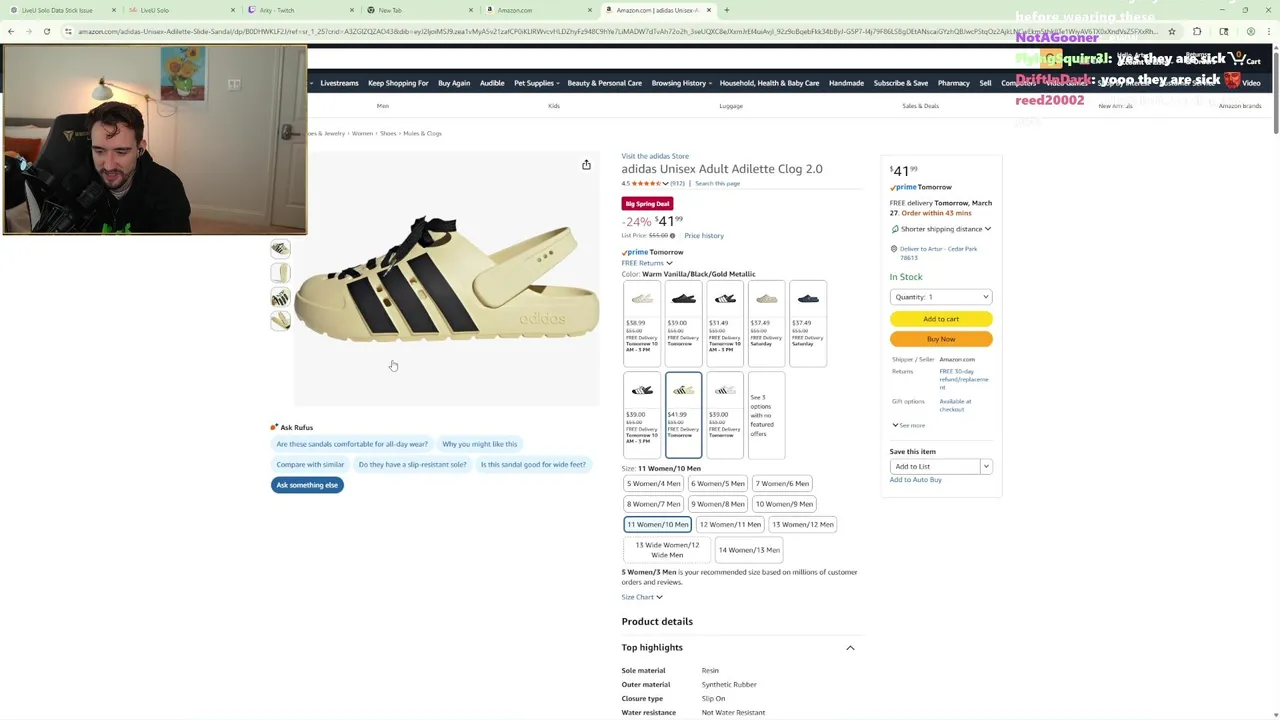Open Livestreams in the Amazon nav bar
Image resolution: width=1280 pixels, height=720 pixels.
tap(339, 83)
